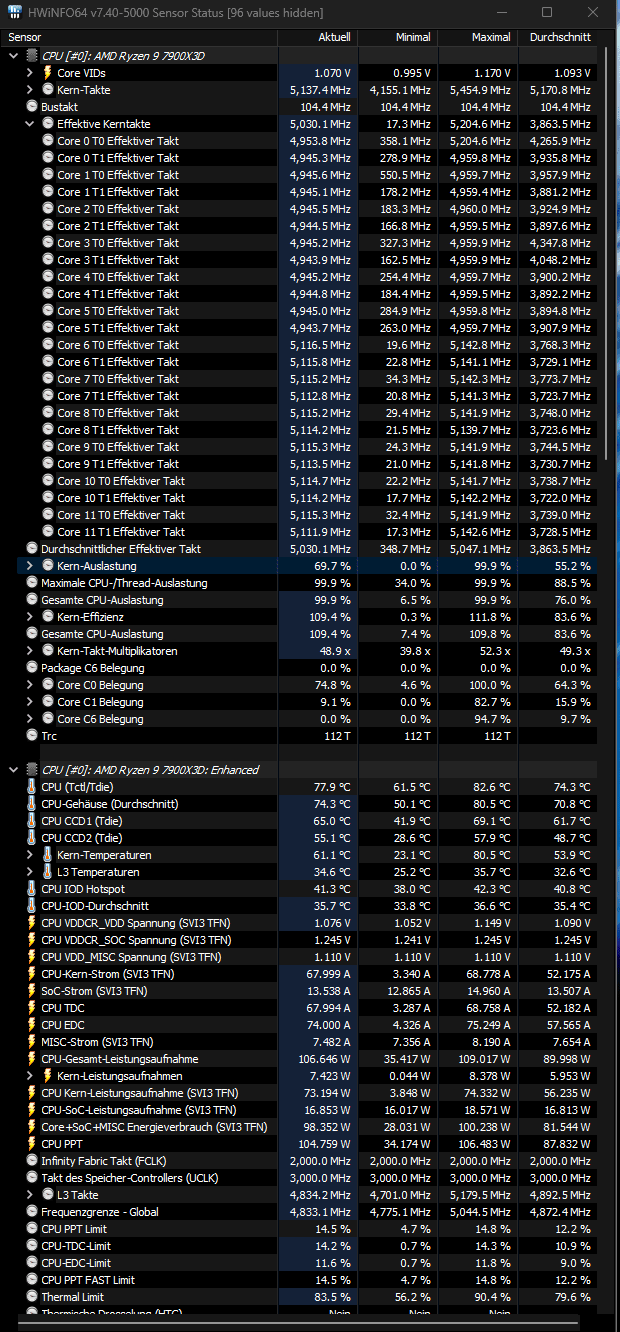Select the Core+SoC+MISC Energieverbrauch row
Image resolution: width=620 pixels, height=1332 pixels.
point(300,1127)
